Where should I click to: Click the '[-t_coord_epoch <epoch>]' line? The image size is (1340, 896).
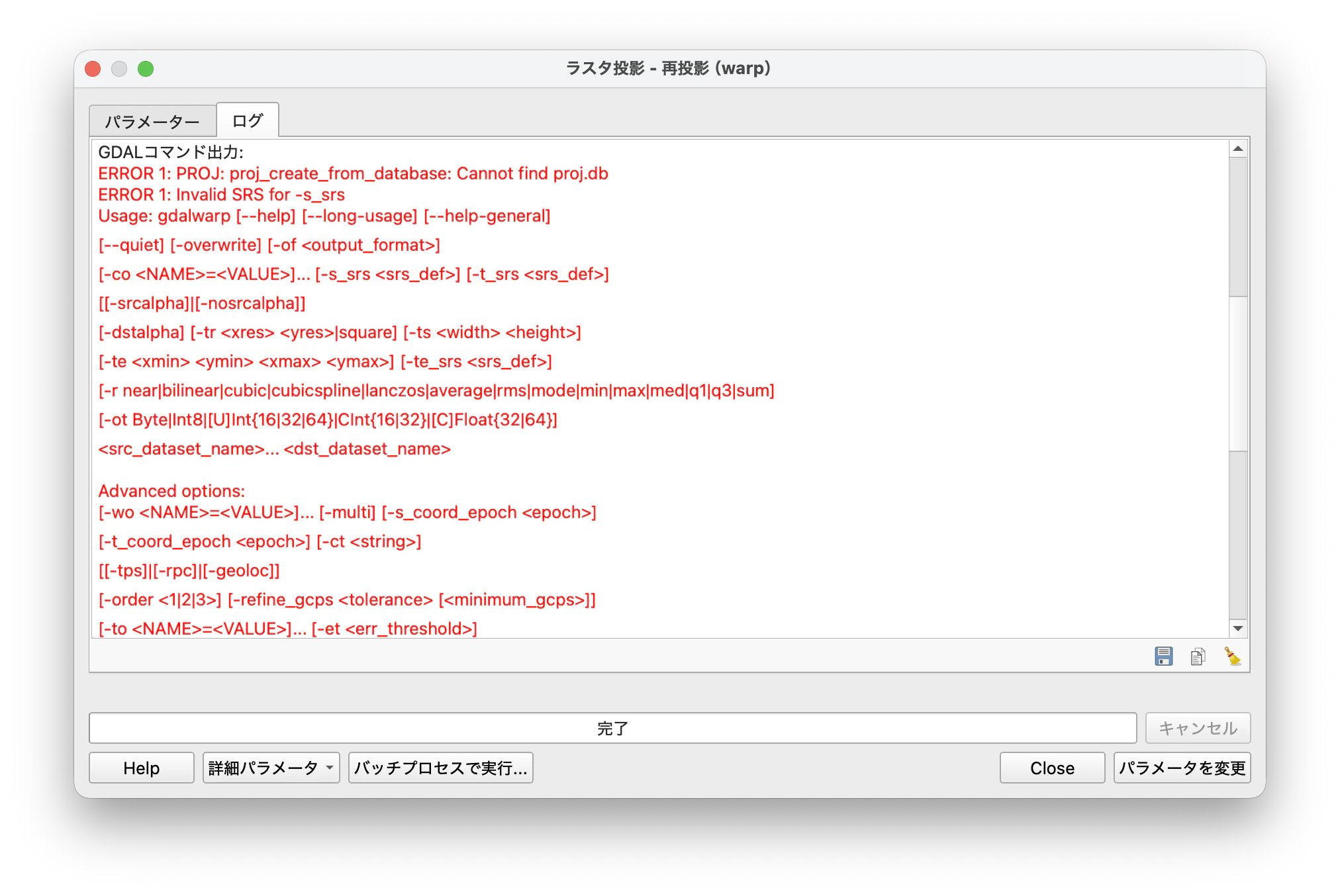point(260,541)
